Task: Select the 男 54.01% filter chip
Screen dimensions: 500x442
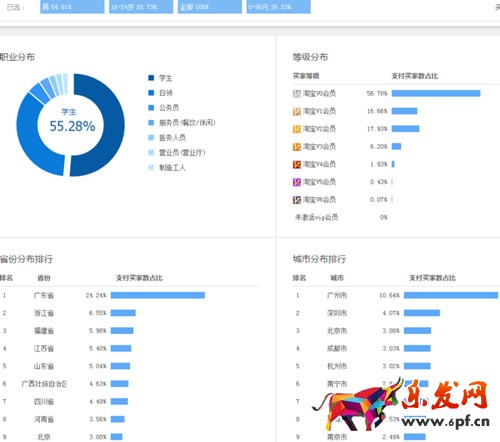Action: coord(72,7)
